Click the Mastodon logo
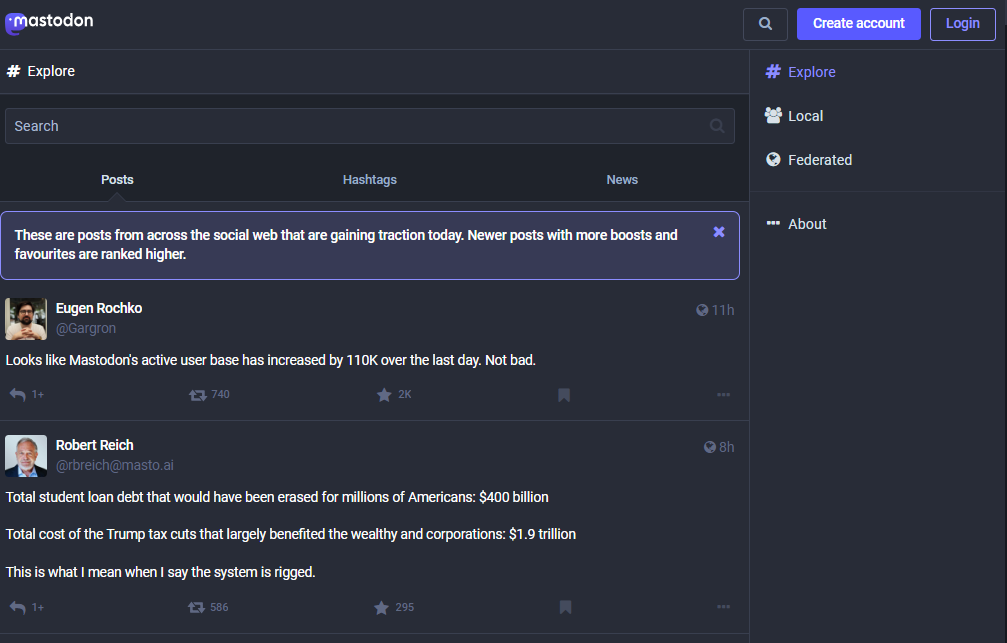Image resolution: width=1007 pixels, height=643 pixels. (49, 22)
